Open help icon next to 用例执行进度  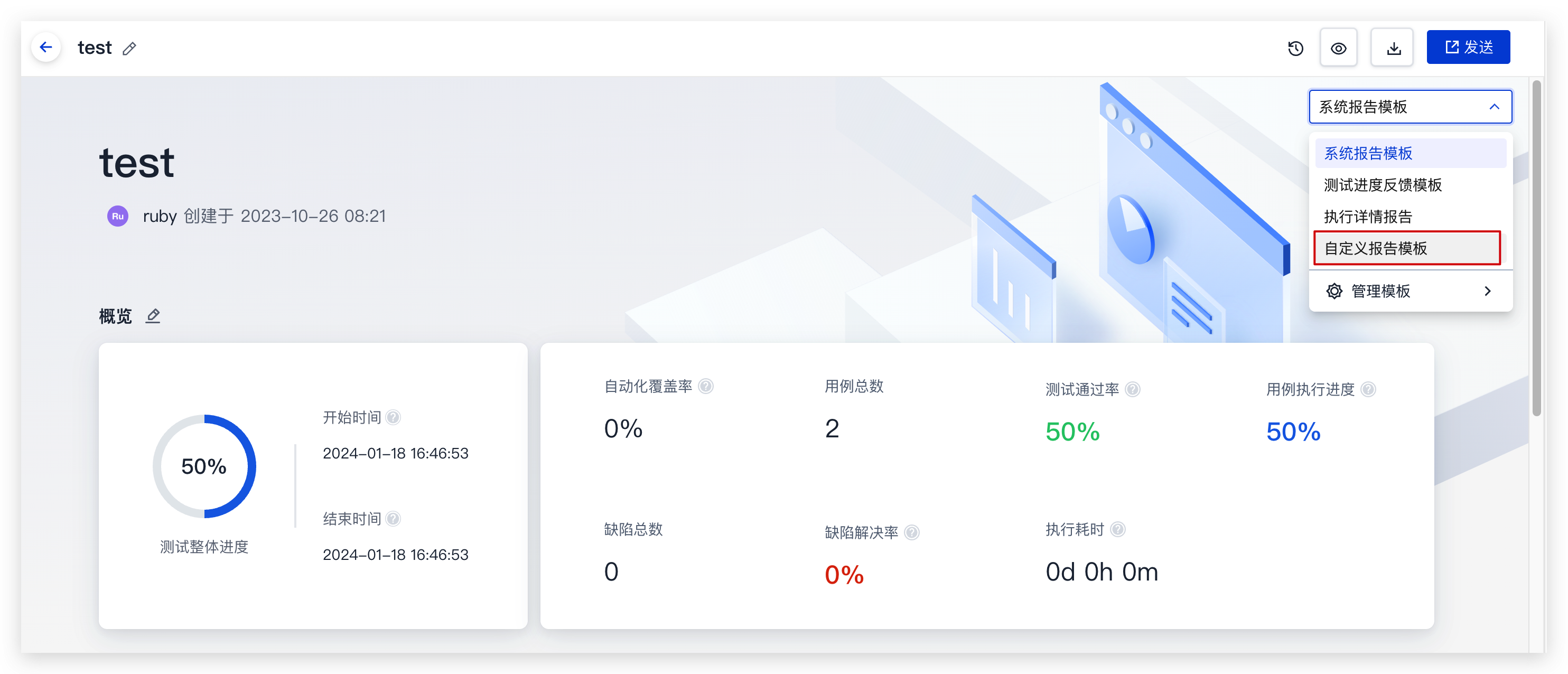click(x=1368, y=389)
